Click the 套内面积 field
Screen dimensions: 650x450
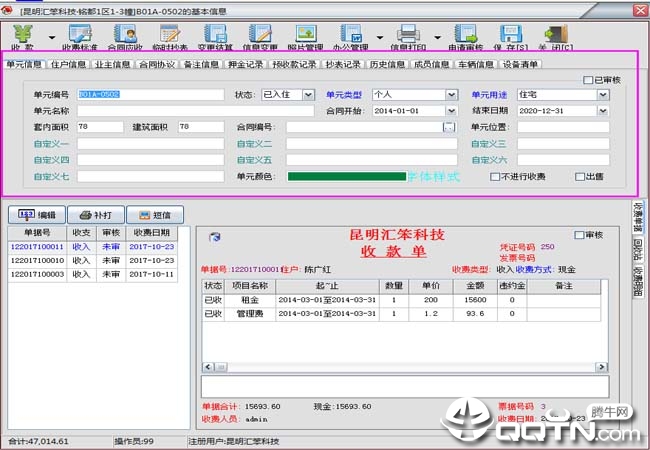100,127
